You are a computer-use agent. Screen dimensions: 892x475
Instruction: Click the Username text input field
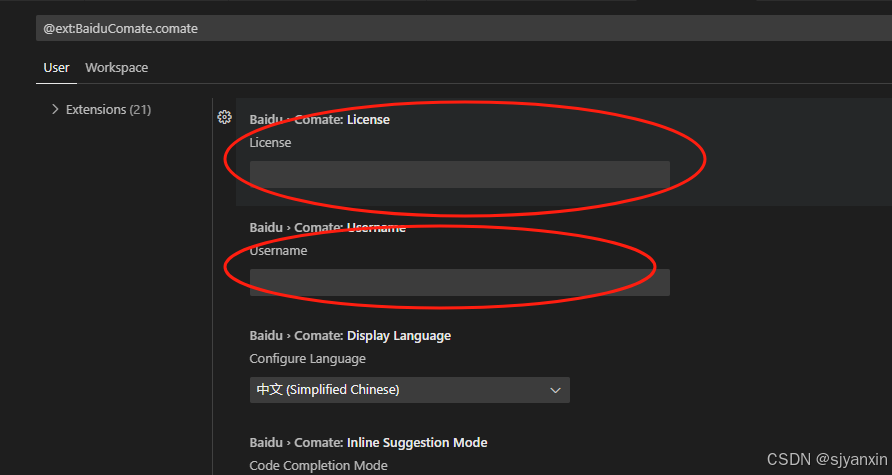(460, 282)
